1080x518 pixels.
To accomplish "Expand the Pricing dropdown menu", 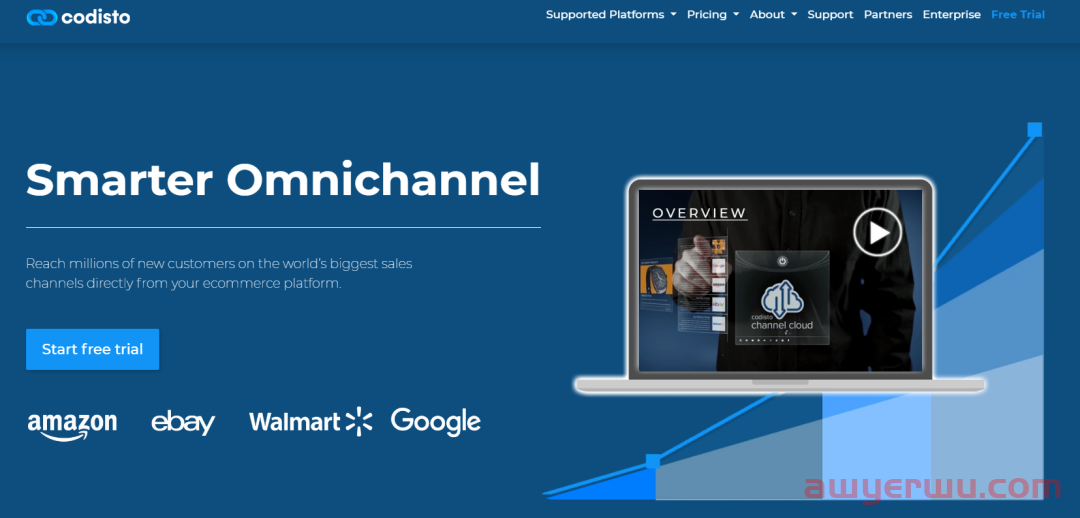I will (713, 14).
